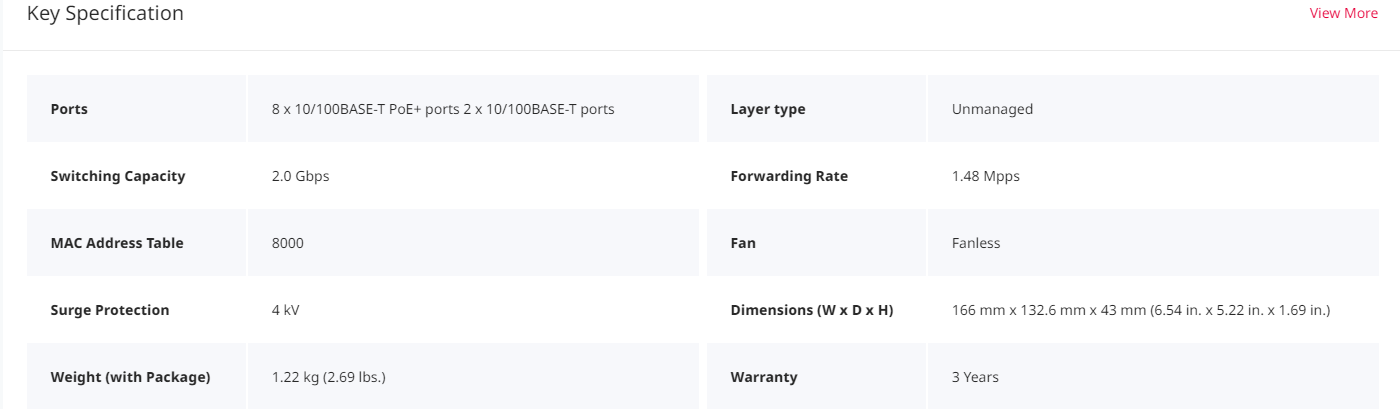Click the Fanless value
The width and height of the screenshot is (1400, 409).
coord(976,243)
